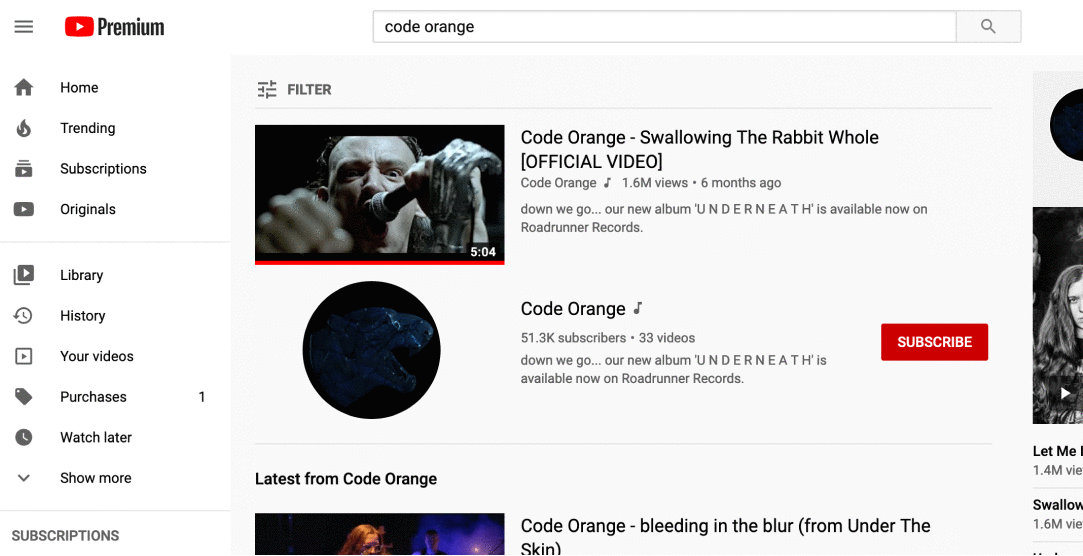This screenshot has height=556, width=1083.
Task: Click the Home house icon
Action: click(x=23, y=88)
